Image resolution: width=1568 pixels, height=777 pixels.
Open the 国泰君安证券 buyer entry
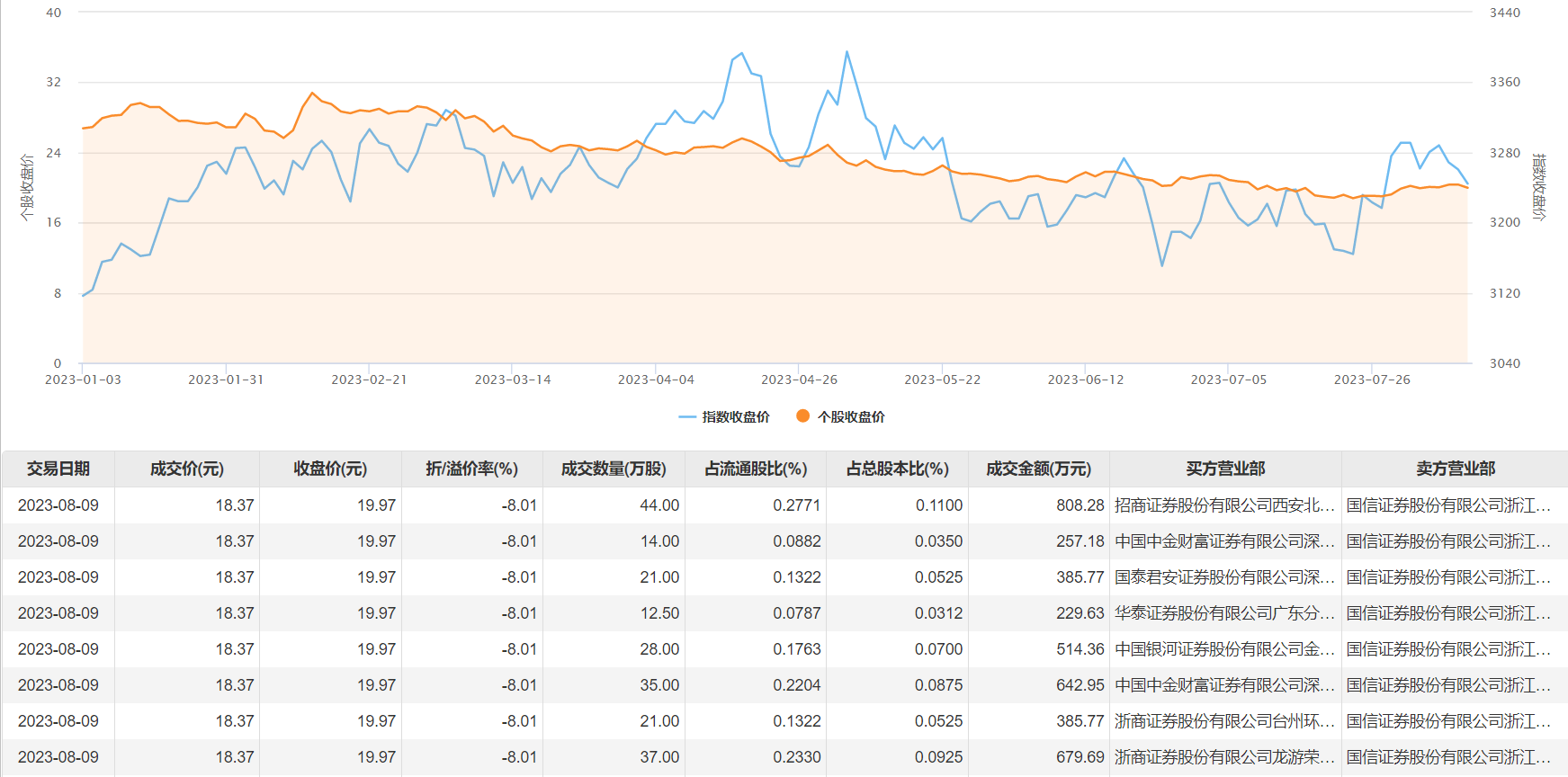1224,577
